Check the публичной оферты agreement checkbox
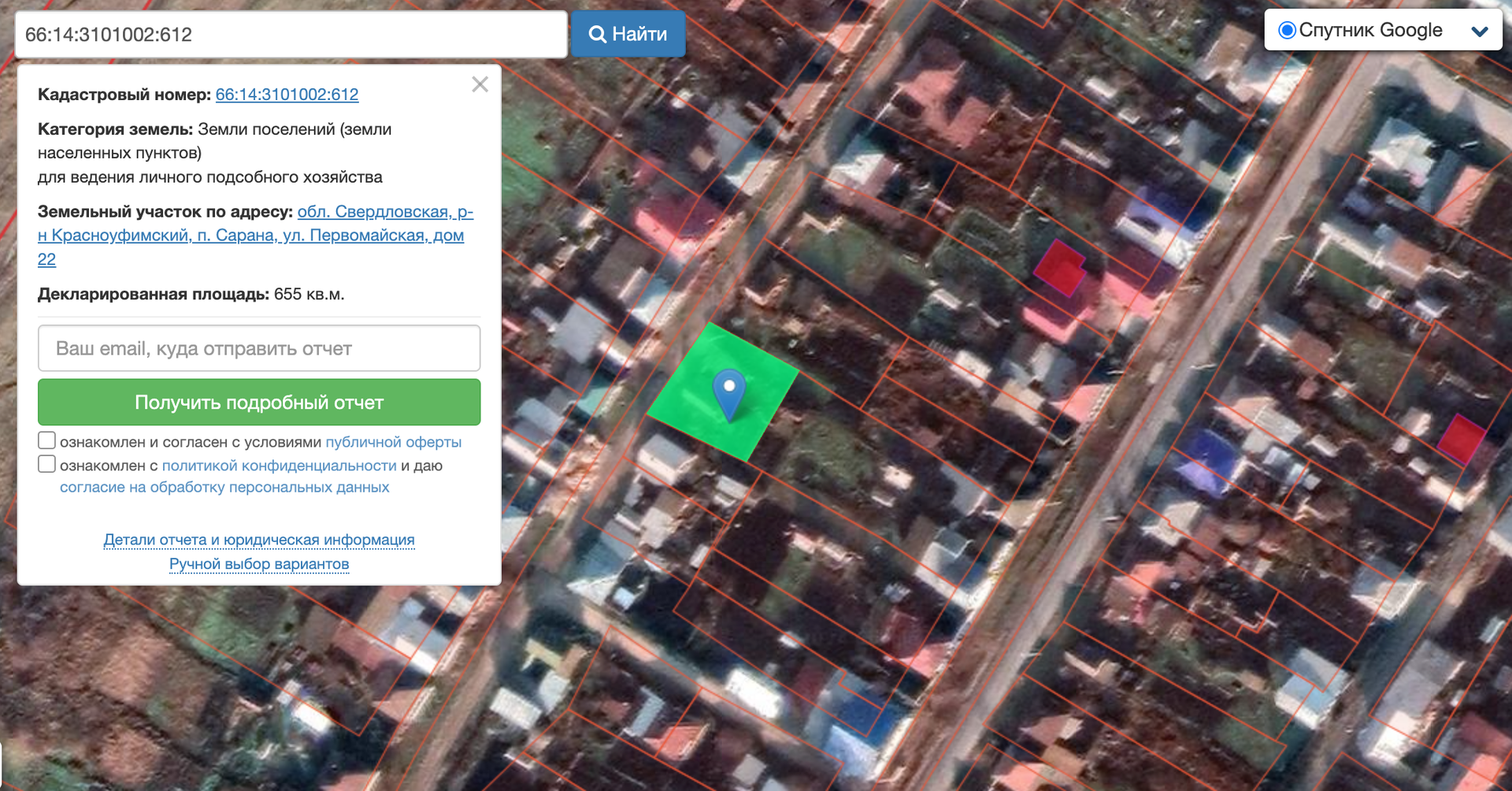The image size is (1512, 791). (47, 440)
